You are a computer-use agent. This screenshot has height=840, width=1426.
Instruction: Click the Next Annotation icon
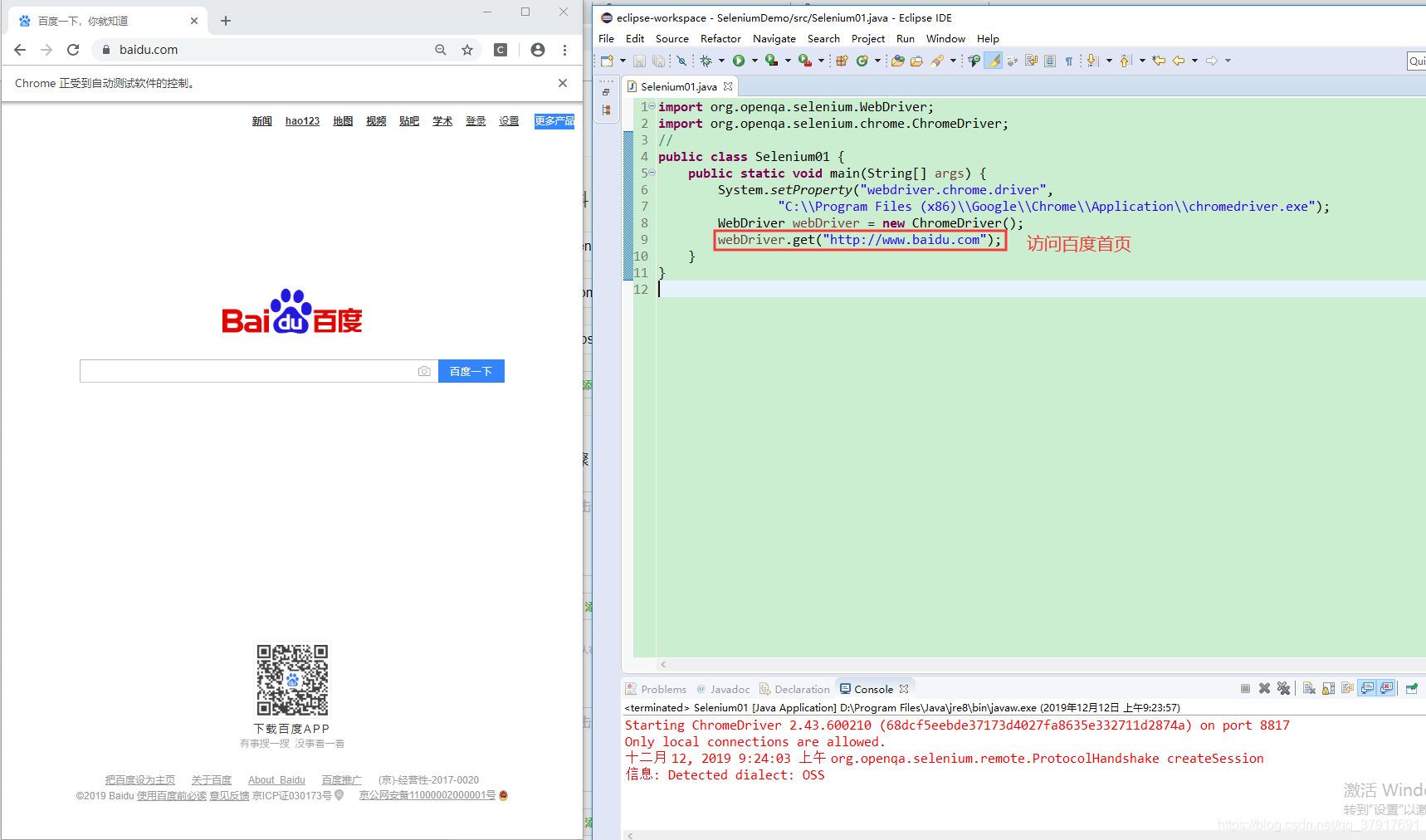tap(1093, 61)
